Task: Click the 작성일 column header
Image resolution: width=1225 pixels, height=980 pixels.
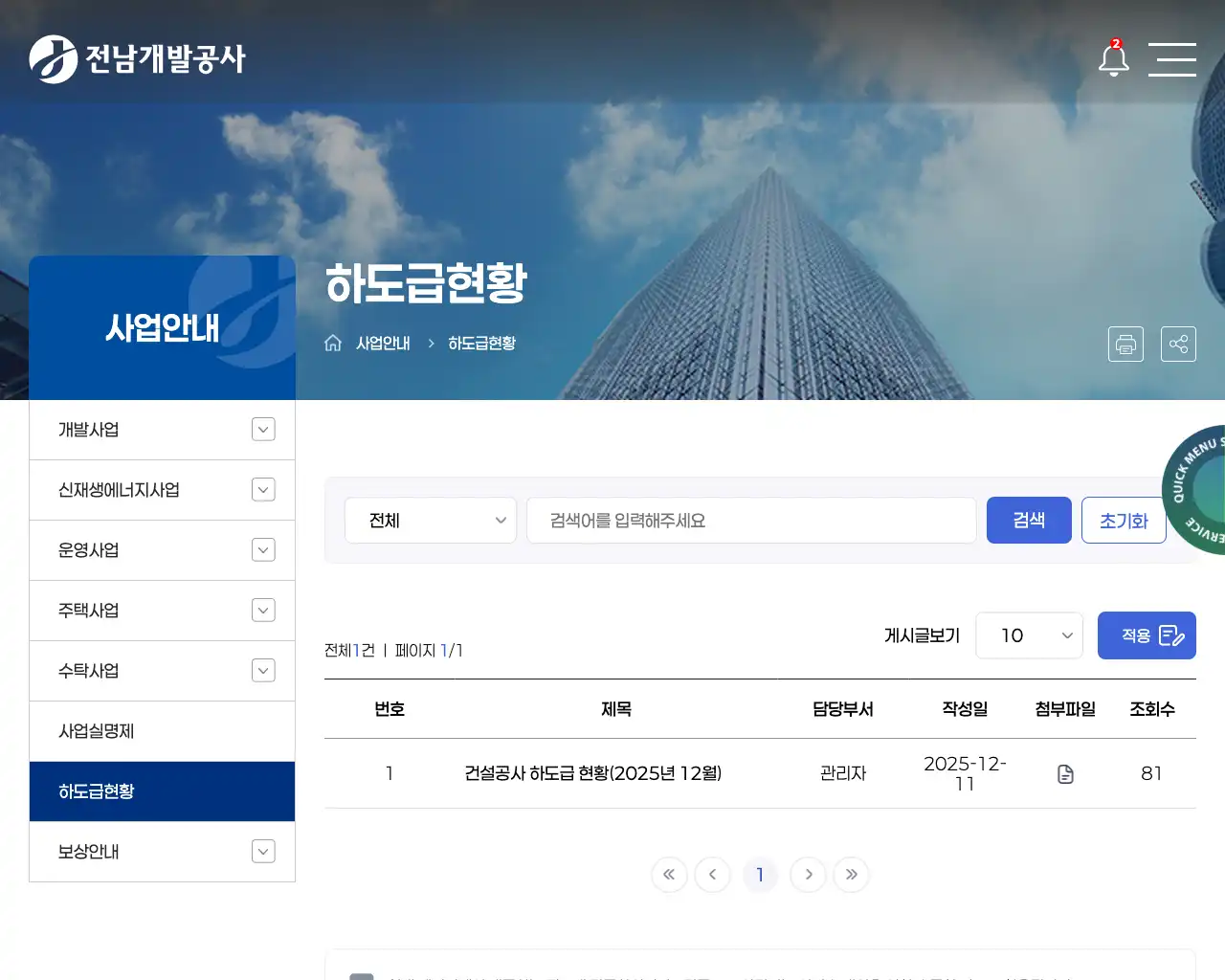Action: [x=965, y=709]
